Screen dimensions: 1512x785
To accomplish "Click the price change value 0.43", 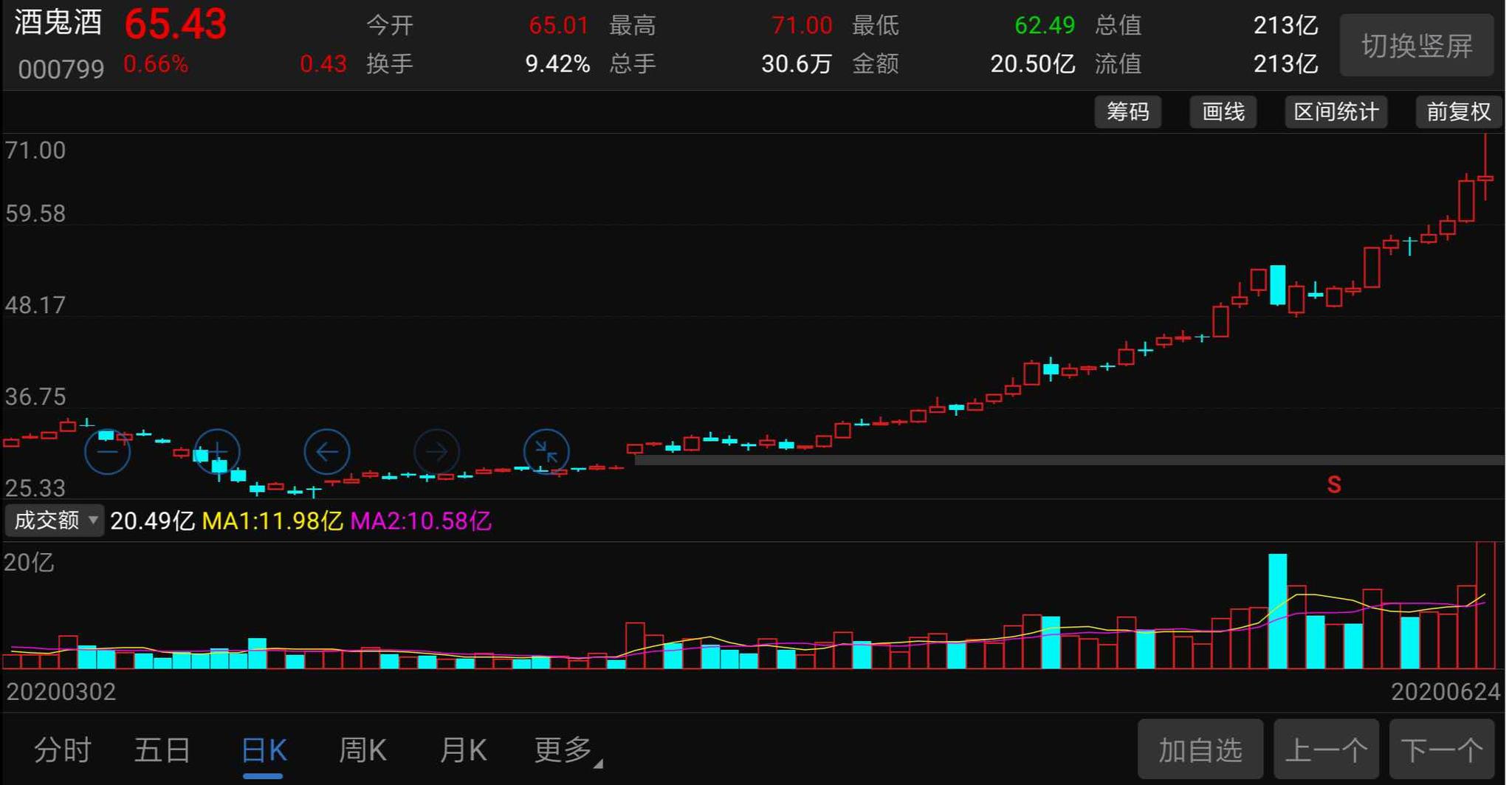I will [323, 64].
